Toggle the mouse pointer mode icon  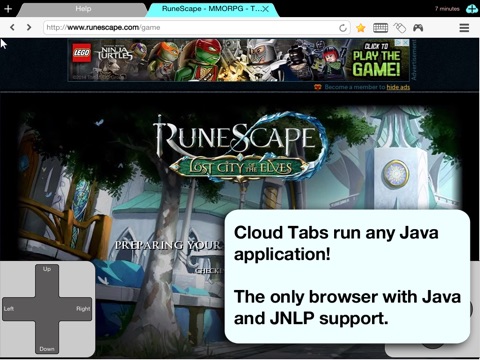(x=400, y=28)
